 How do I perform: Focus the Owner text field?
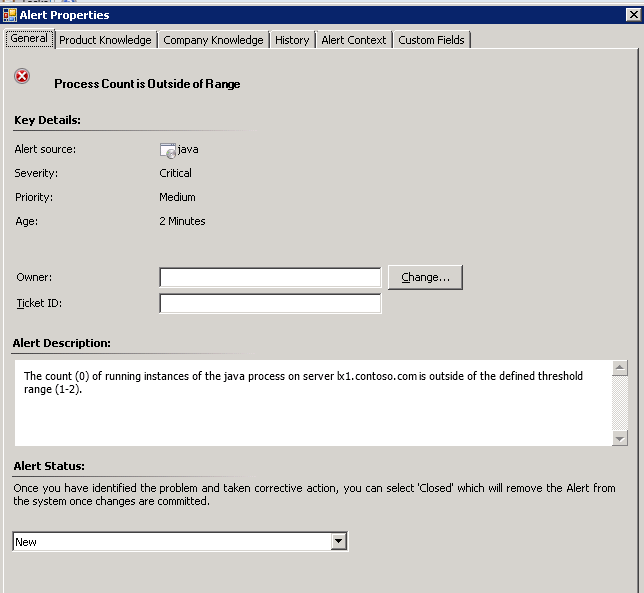click(270, 277)
